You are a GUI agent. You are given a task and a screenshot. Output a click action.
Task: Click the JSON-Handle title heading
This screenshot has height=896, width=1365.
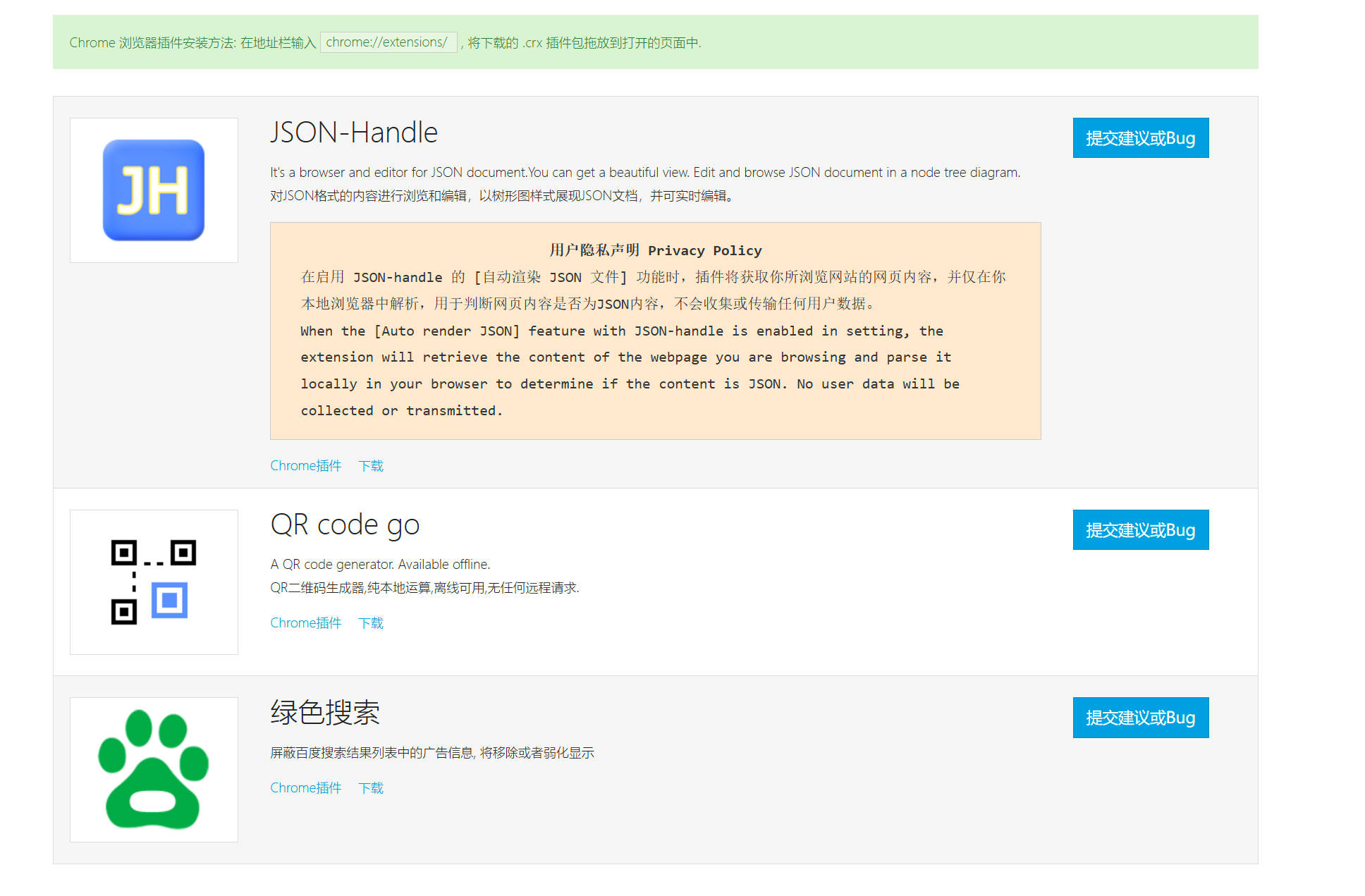[x=354, y=133]
